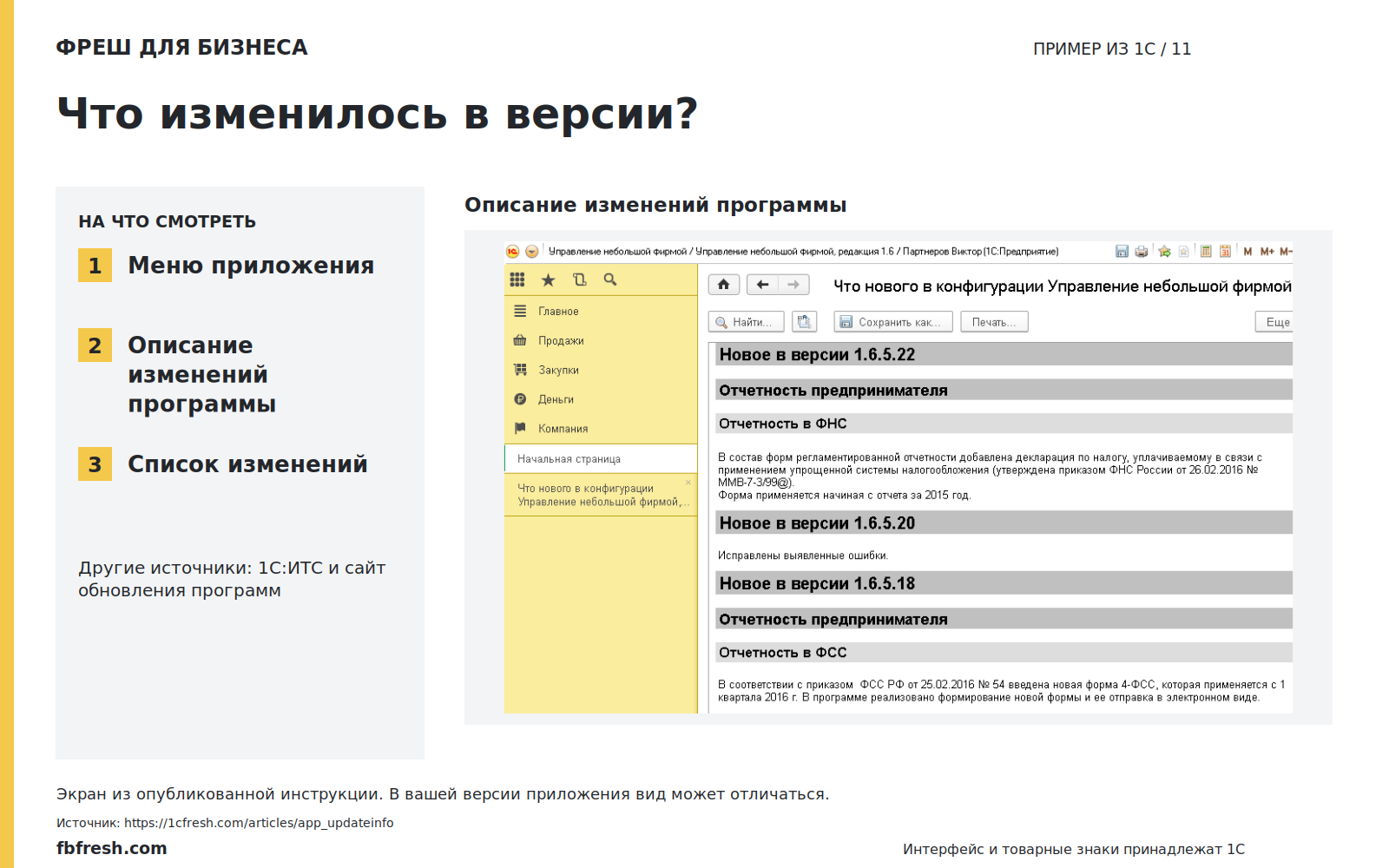
Task: Close the Что нового в конфигурации tab
Action: click(x=688, y=483)
